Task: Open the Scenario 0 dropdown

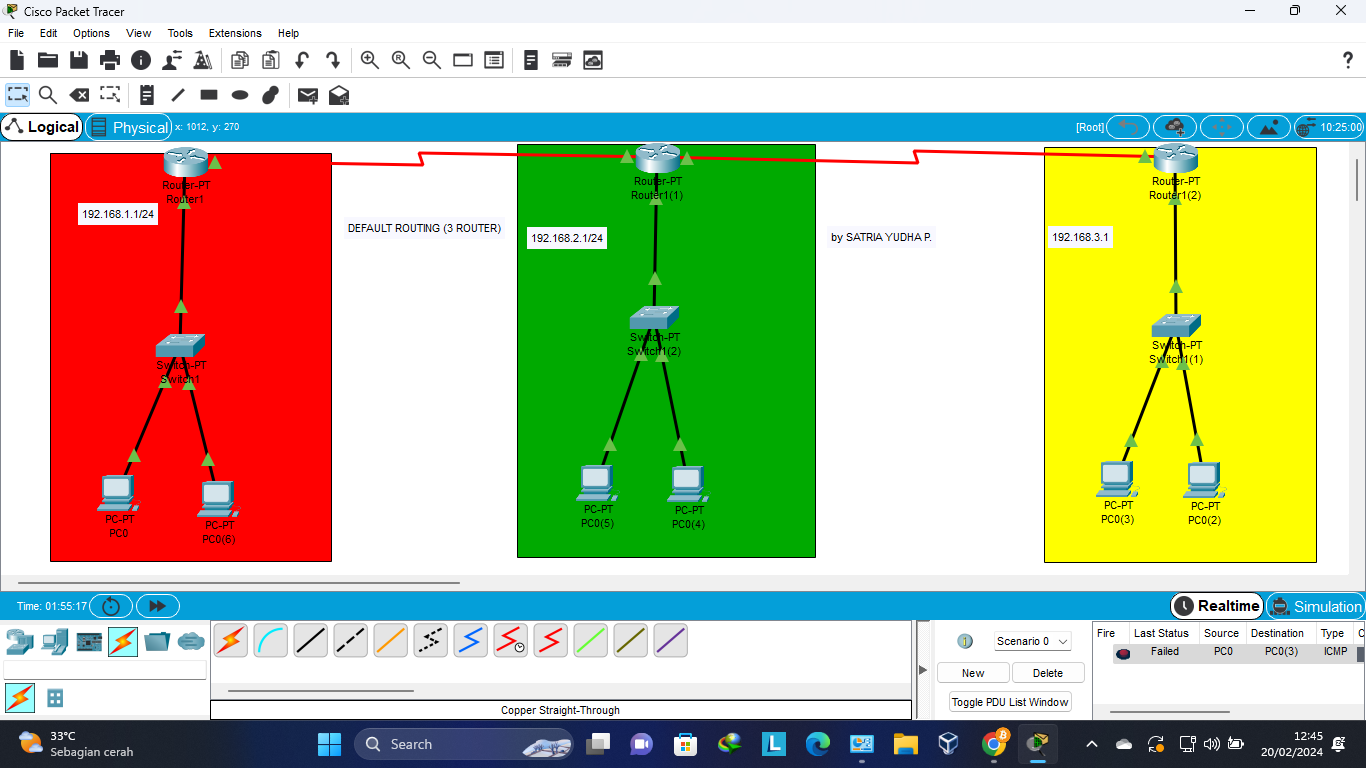Action: pyautogui.click(x=1033, y=641)
